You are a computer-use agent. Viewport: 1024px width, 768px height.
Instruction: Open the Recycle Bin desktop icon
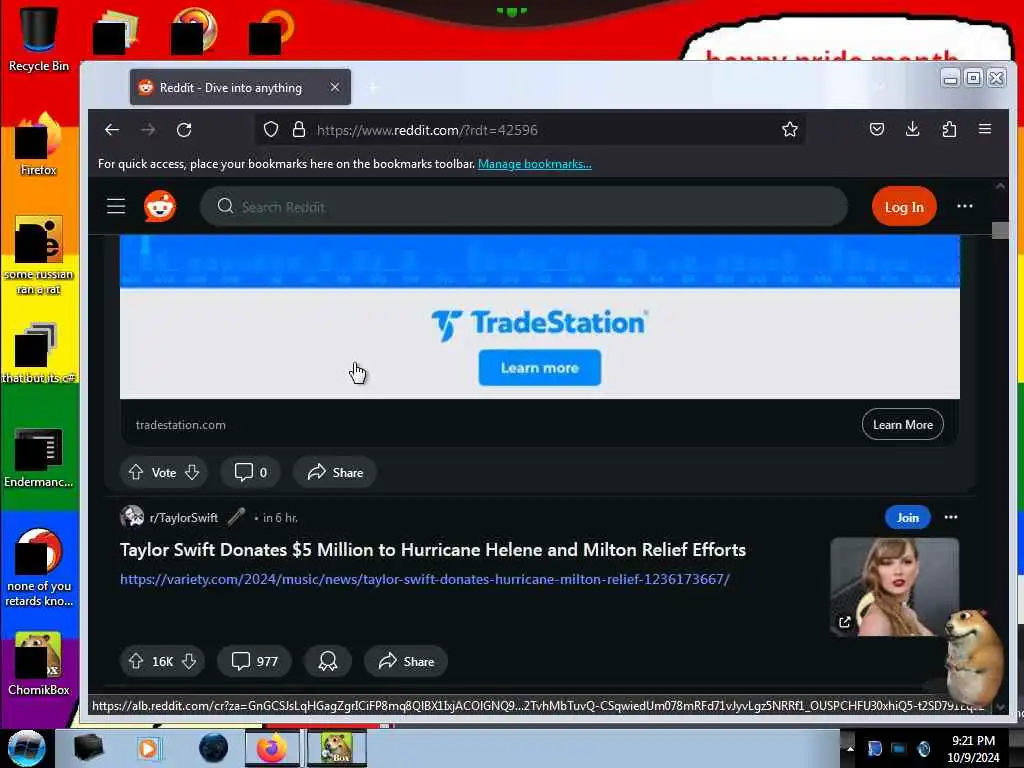tap(38, 39)
